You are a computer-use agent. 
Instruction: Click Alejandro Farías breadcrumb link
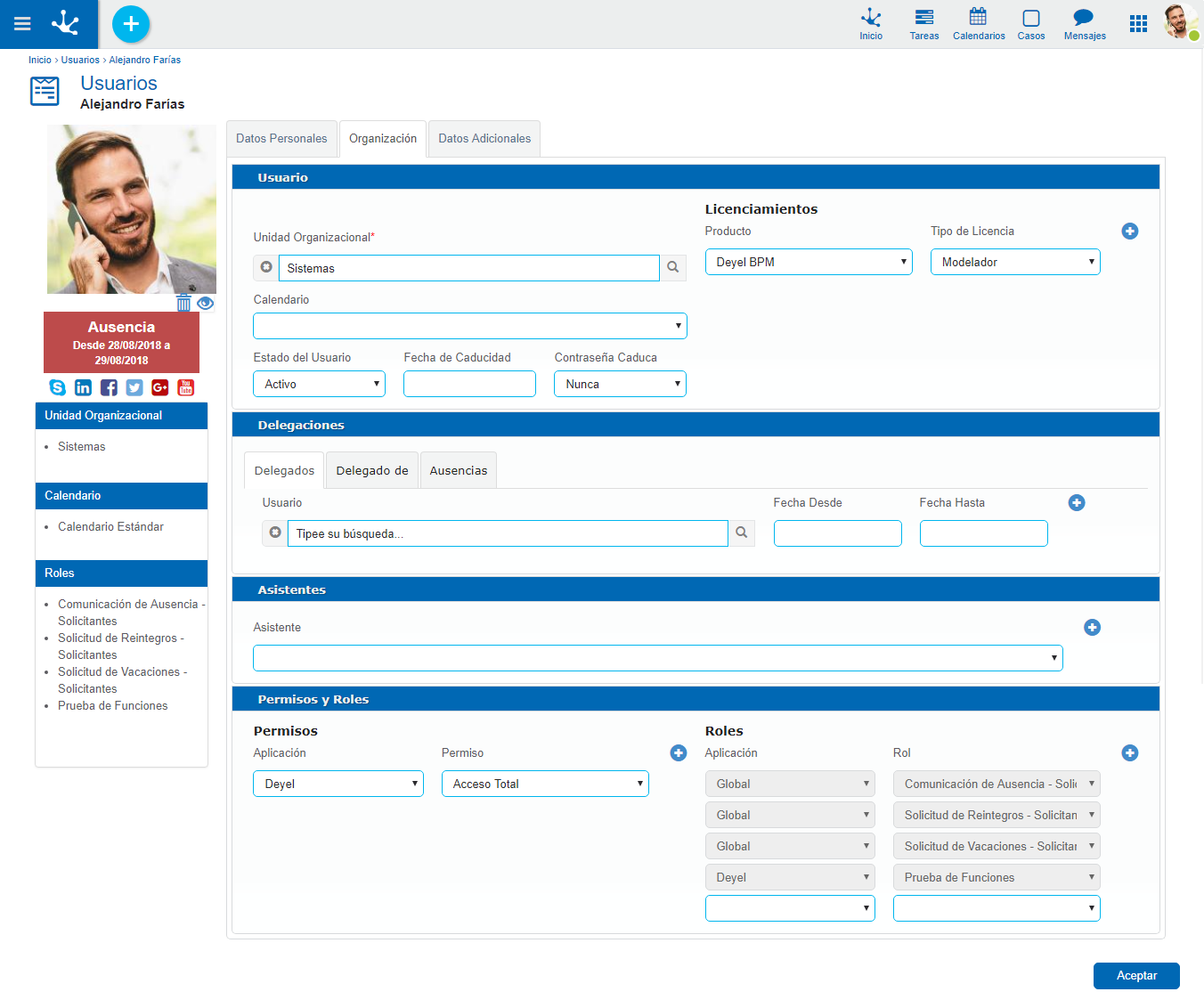point(144,60)
